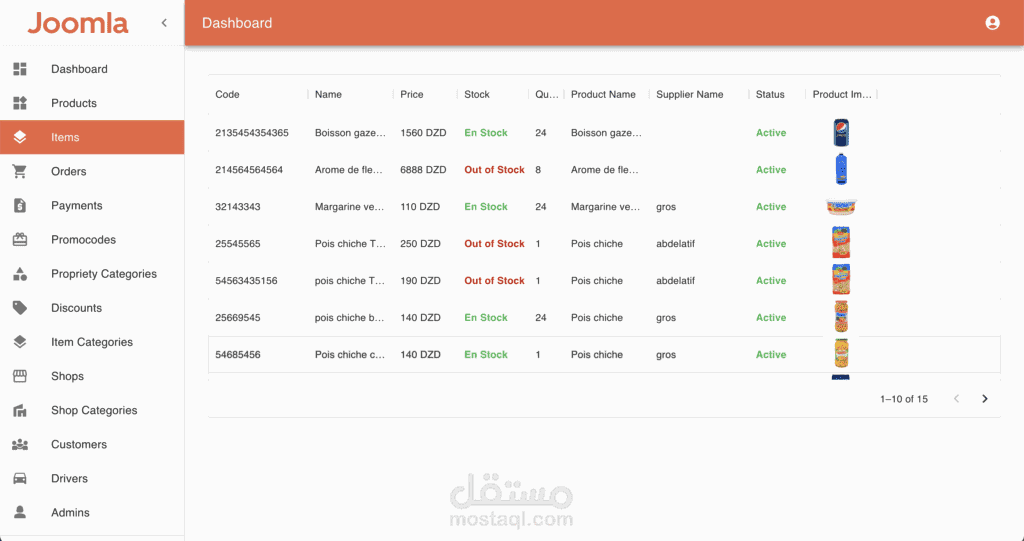Click Out of Stock in row 214564564564
The width and height of the screenshot is (1024, 541).
[x=494, y=169]
